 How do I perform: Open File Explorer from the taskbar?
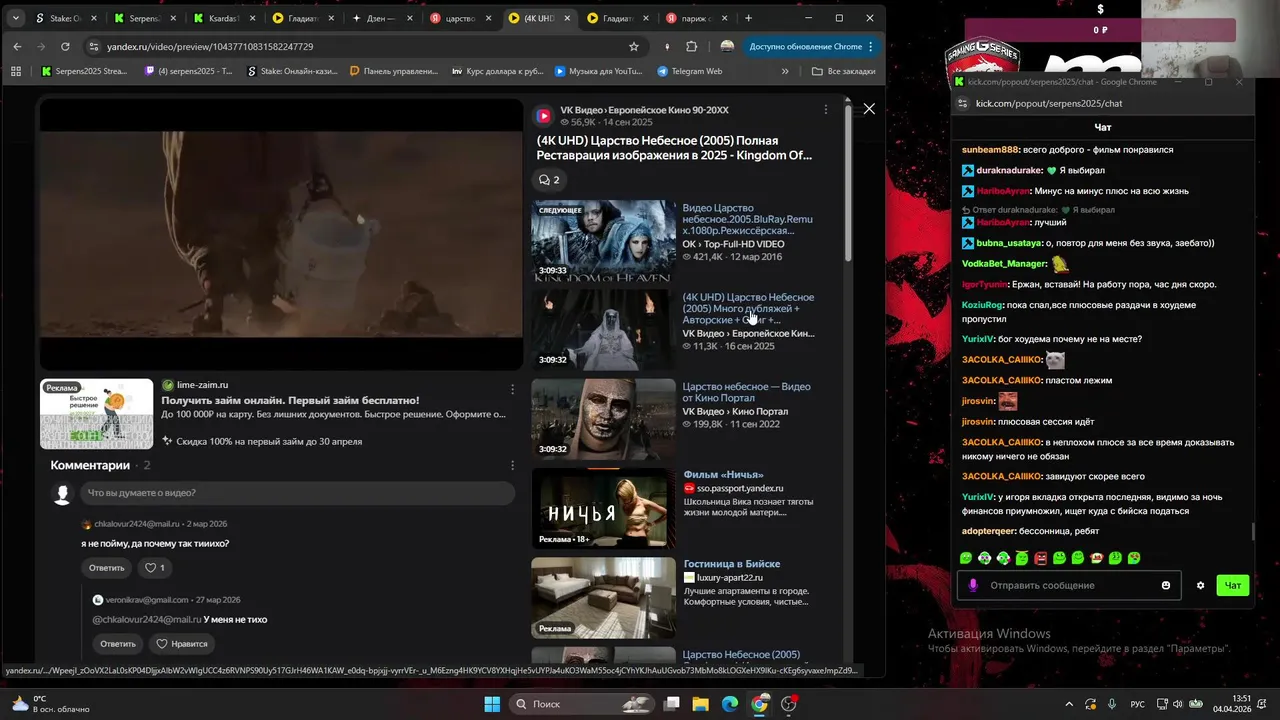coord(701,704)
